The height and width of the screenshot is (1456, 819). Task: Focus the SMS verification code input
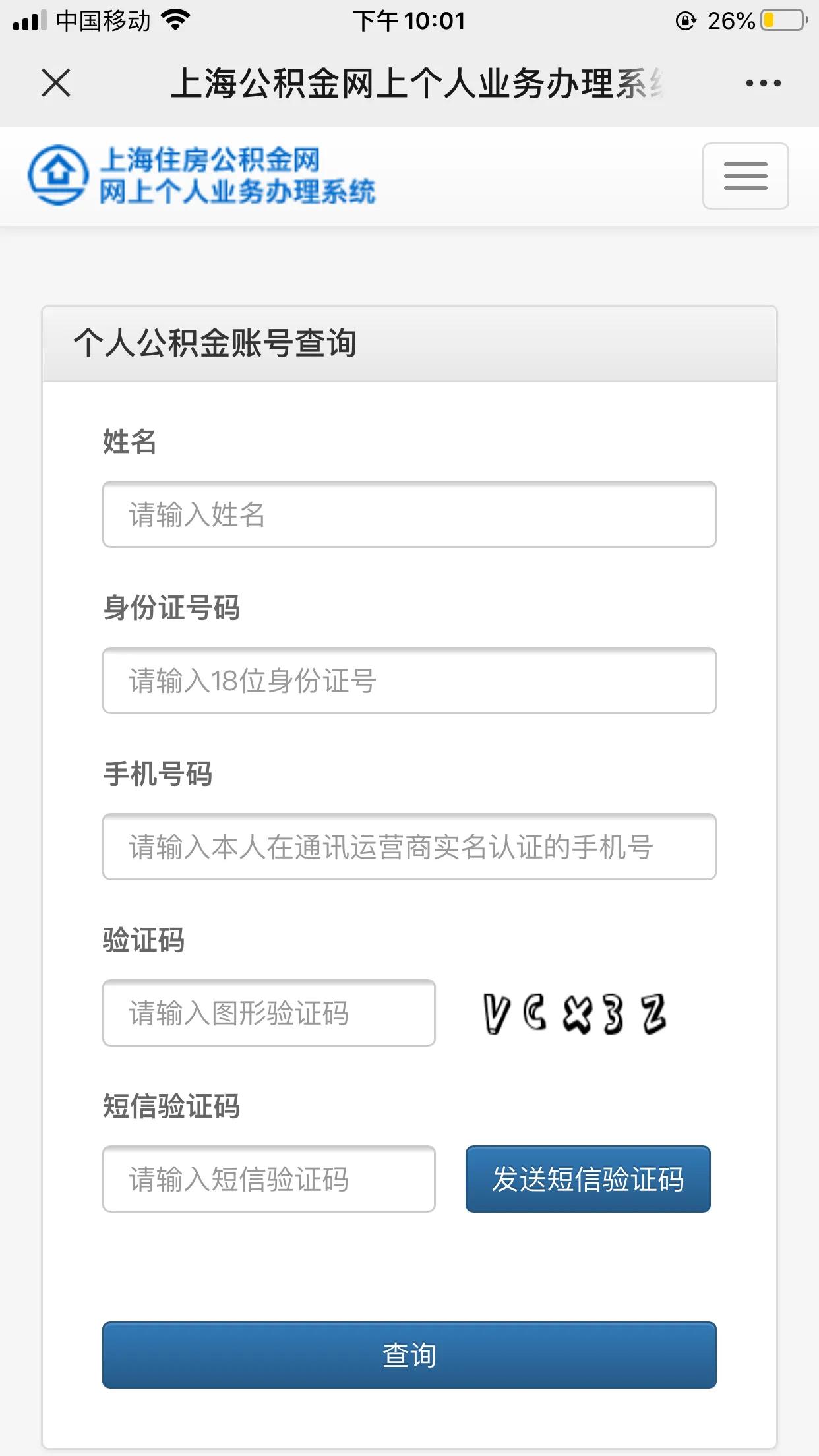click(x=268, y=1179)
